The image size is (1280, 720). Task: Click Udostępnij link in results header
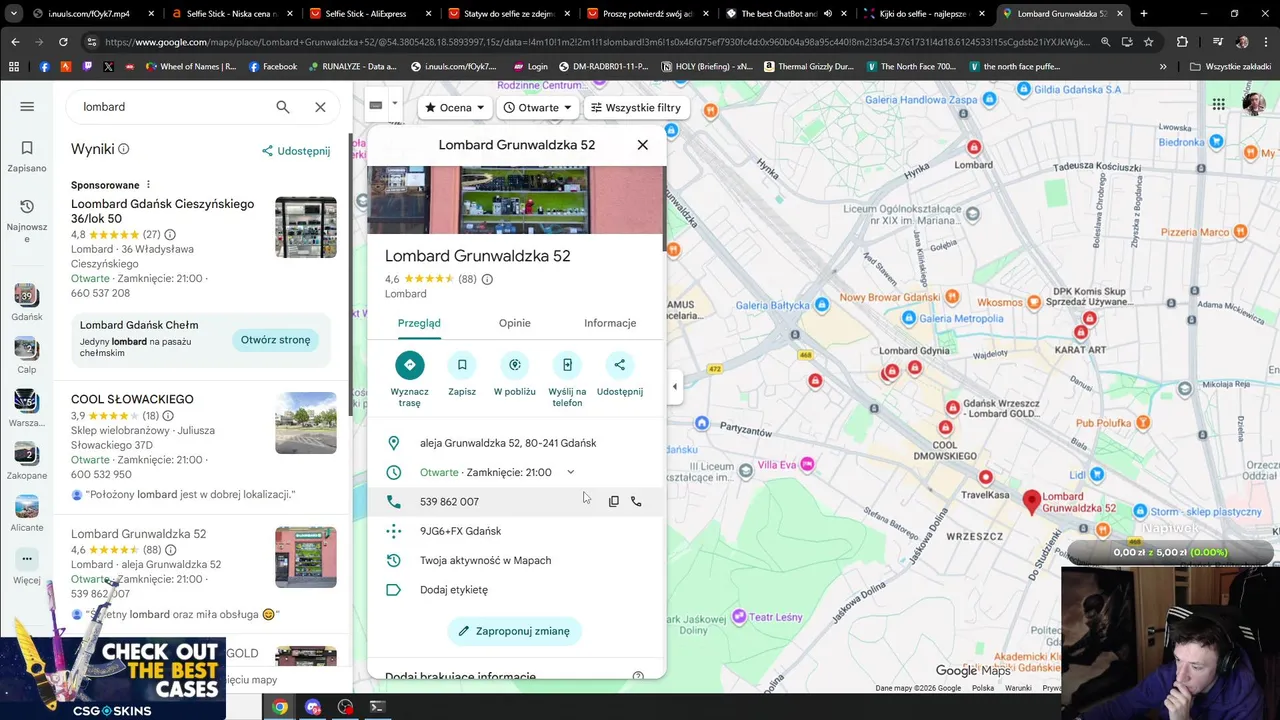(296, 151)
